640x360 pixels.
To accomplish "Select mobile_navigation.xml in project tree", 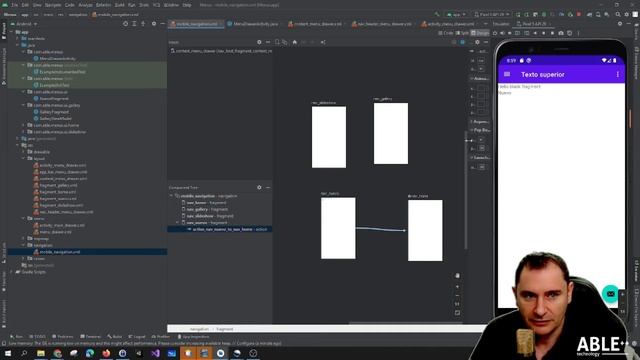I will [x=60, y=252].
